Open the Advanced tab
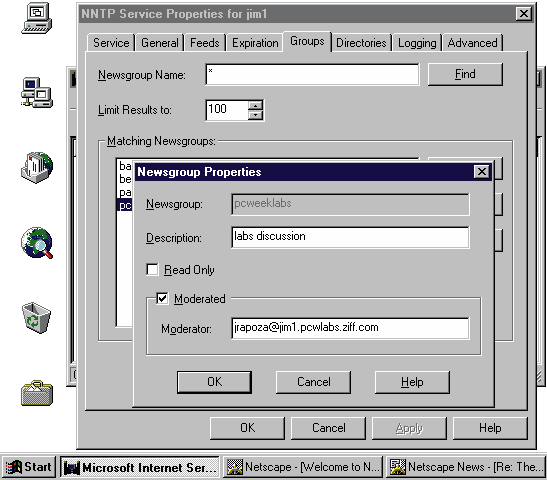547x480 pixels. [472, 43]
